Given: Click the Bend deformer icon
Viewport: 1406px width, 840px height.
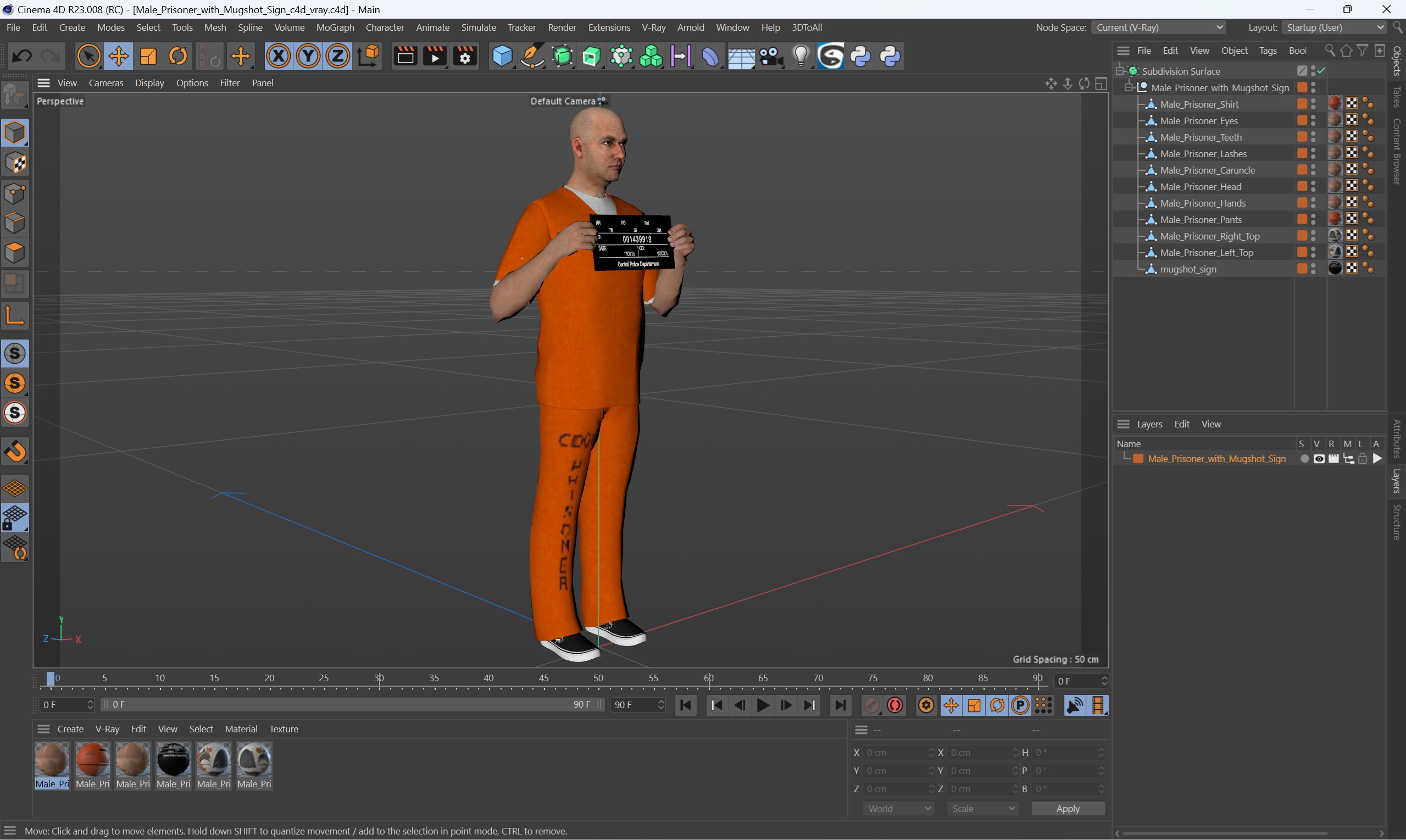Looking at the screenshot, I should click(710, 56).
